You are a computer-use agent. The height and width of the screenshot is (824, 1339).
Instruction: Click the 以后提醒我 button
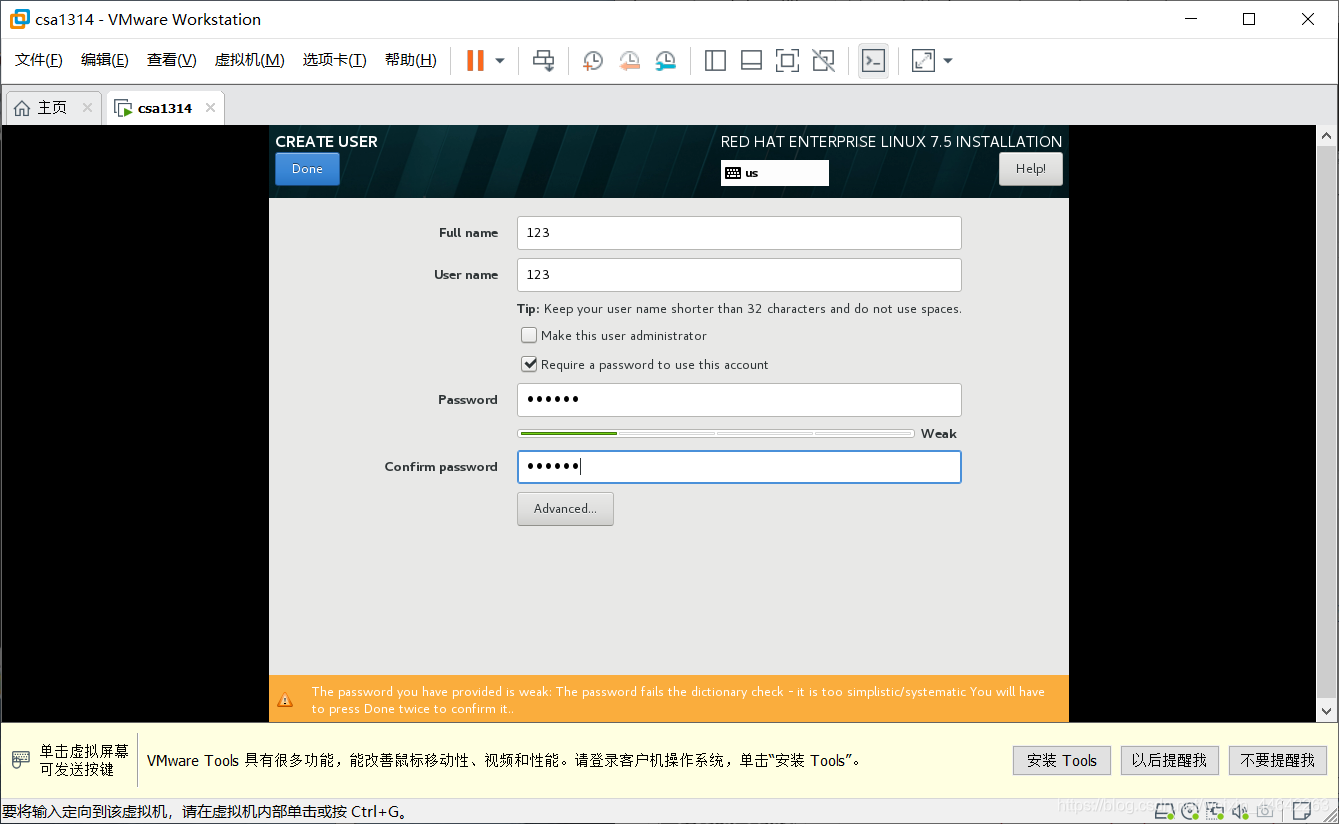[1170, 761]
